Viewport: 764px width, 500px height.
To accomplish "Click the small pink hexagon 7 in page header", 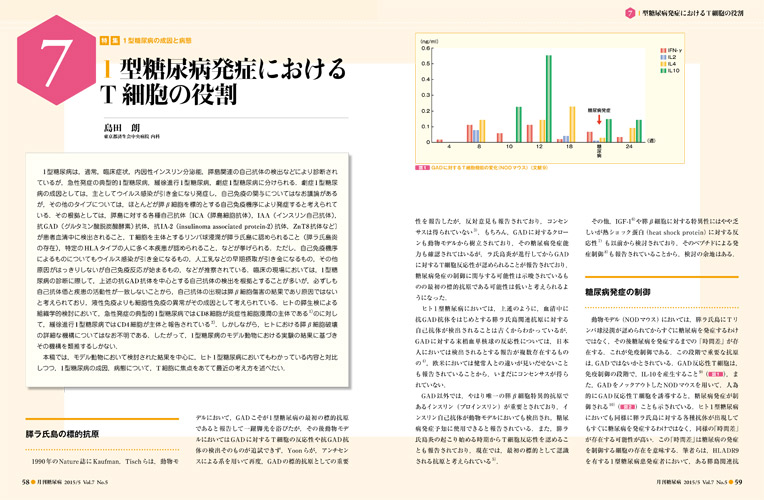I will (630, 13).
